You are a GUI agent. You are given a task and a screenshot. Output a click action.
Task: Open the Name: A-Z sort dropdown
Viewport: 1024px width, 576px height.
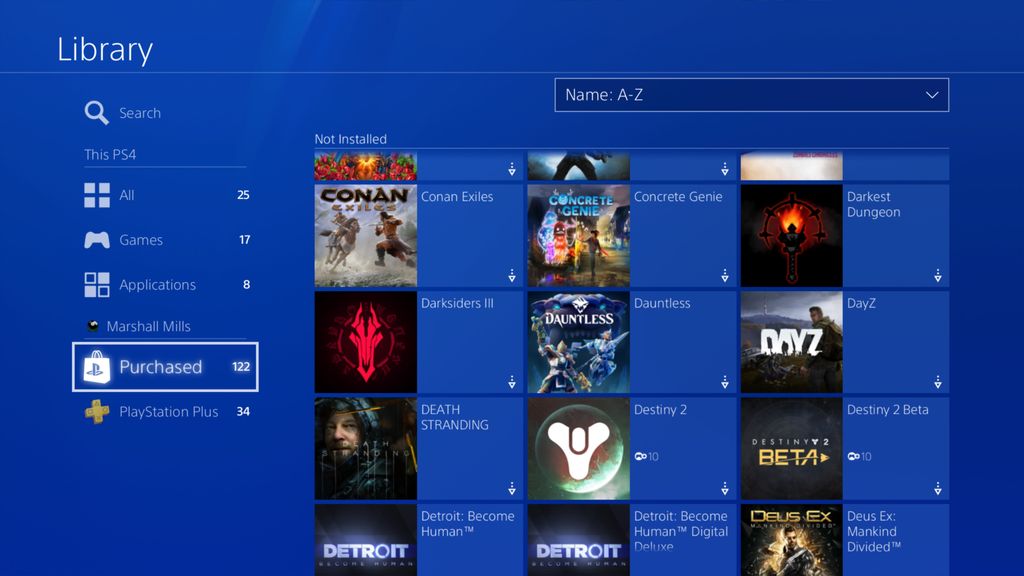tap(750, 95)
